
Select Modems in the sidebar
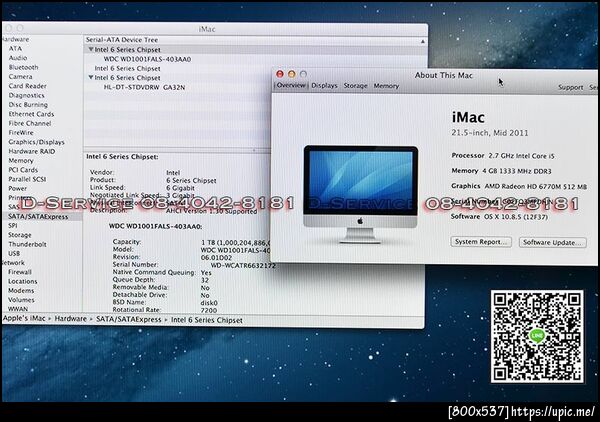(x=21, y=290)
